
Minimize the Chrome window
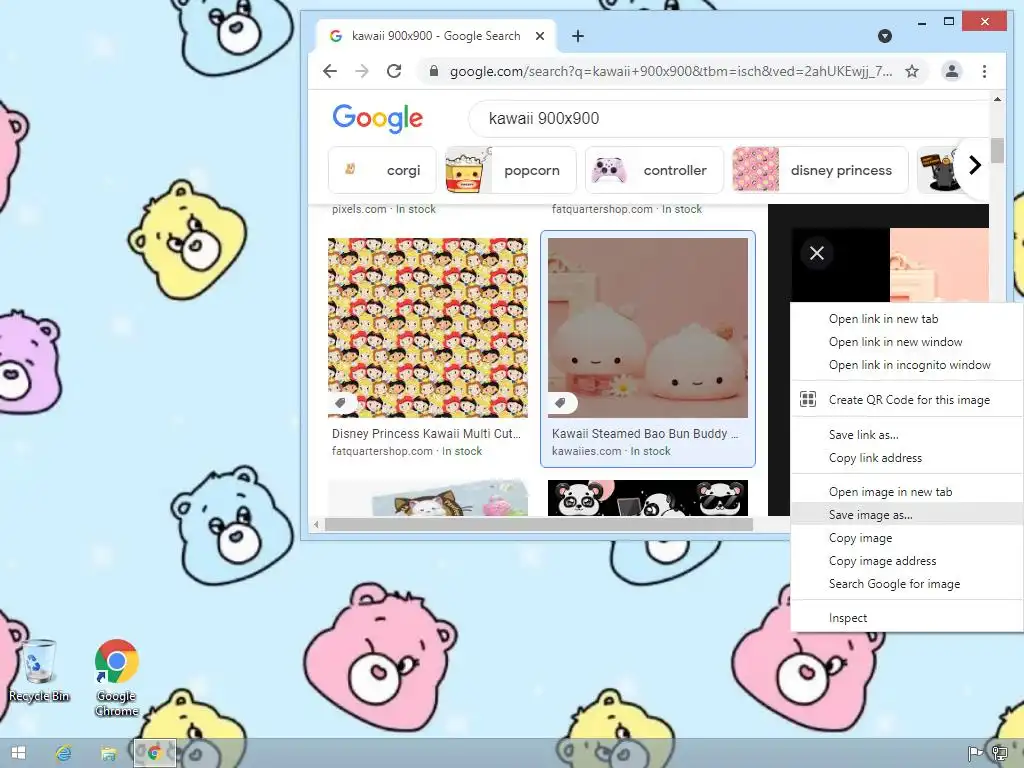(921, 22)
